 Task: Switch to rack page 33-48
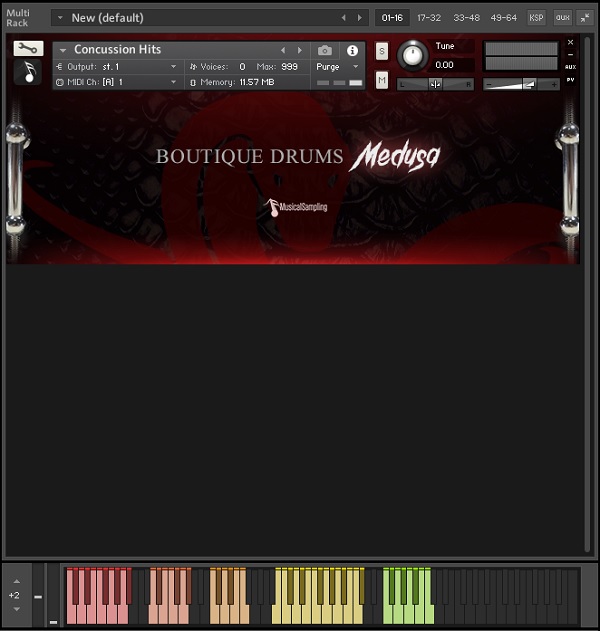[x=465, y=18]
